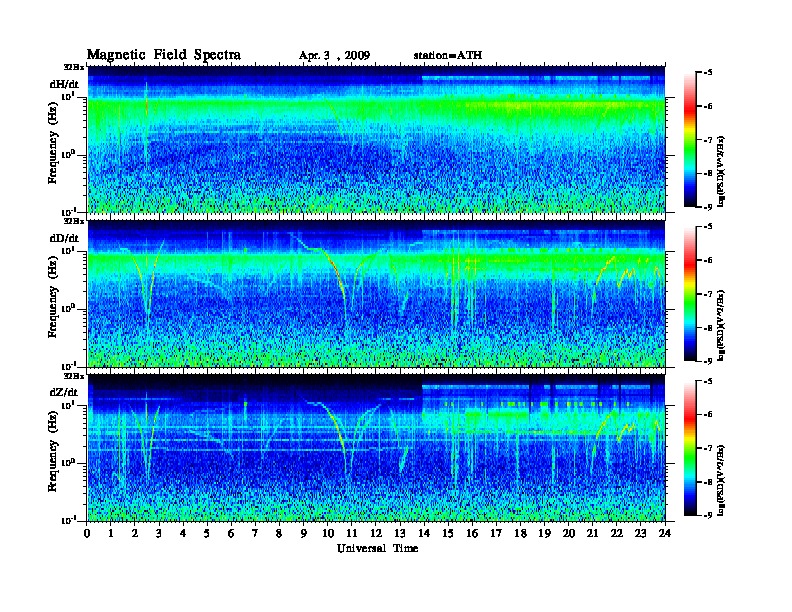The width and height of the screenshot is (792, 612).
Task: Click the hour tick label '15'
Action: click(x=448, y=534)
